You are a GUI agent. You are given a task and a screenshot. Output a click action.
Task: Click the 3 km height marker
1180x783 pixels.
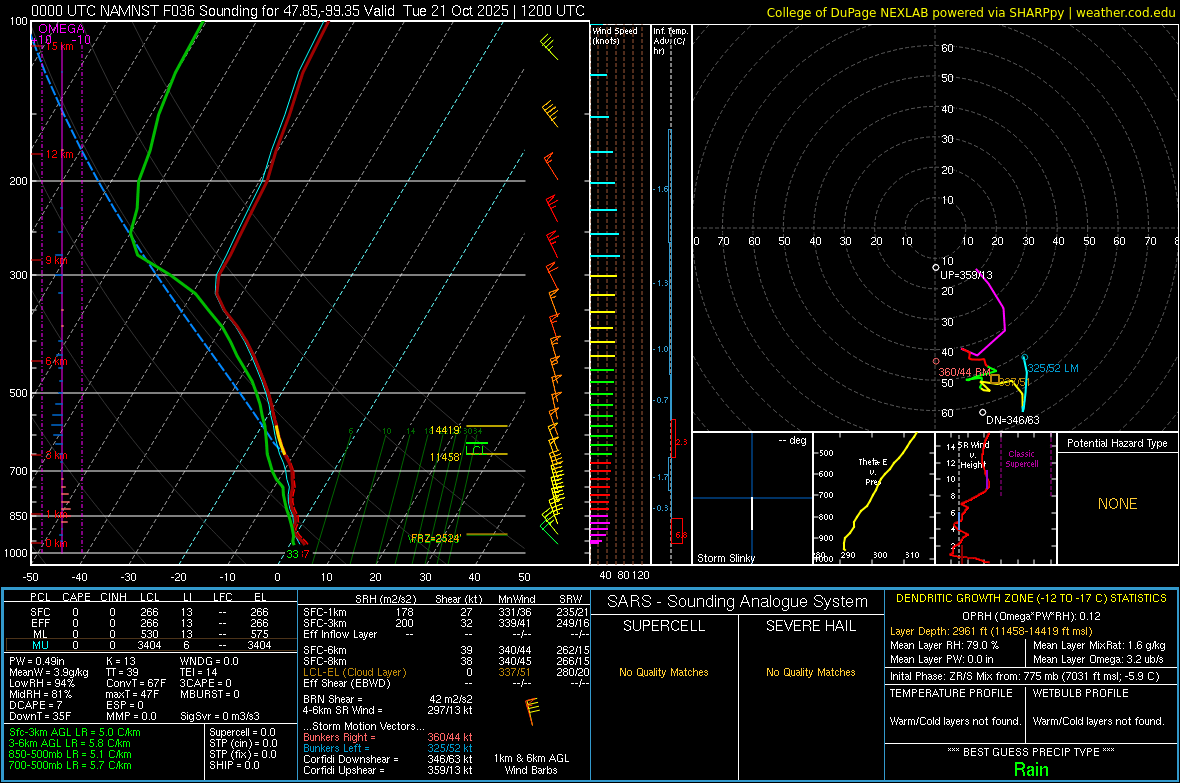(55, 455)
